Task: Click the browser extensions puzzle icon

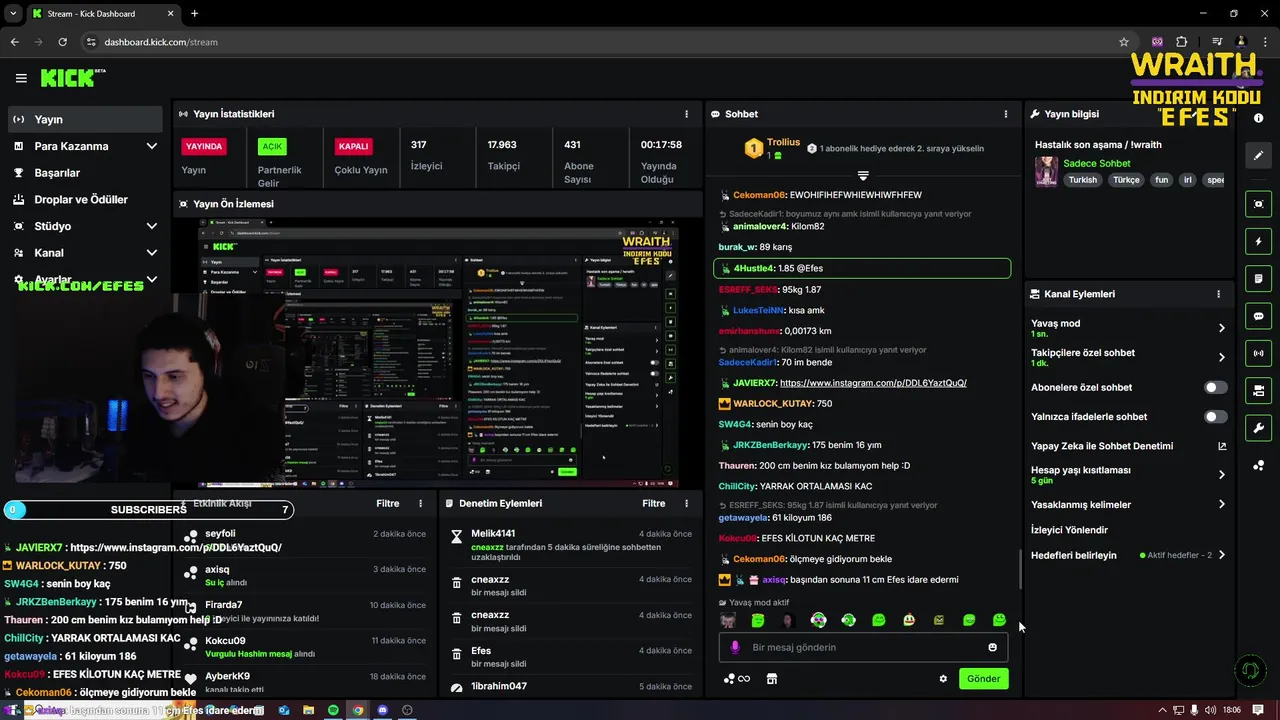Action: [x=1182, y=42]
